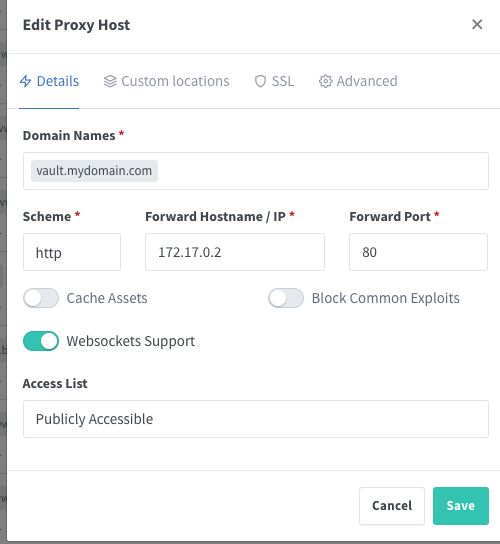Open the Scheme dropdown showing http
The image size is (500, 544).
(x=72, y=252)
